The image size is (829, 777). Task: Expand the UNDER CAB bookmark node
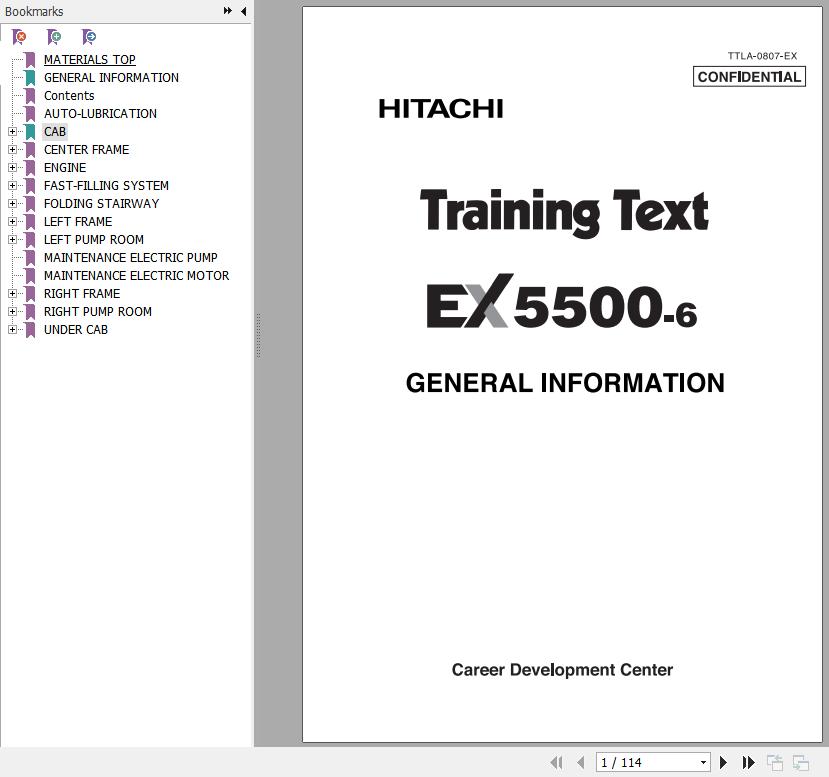pos(12,329)
